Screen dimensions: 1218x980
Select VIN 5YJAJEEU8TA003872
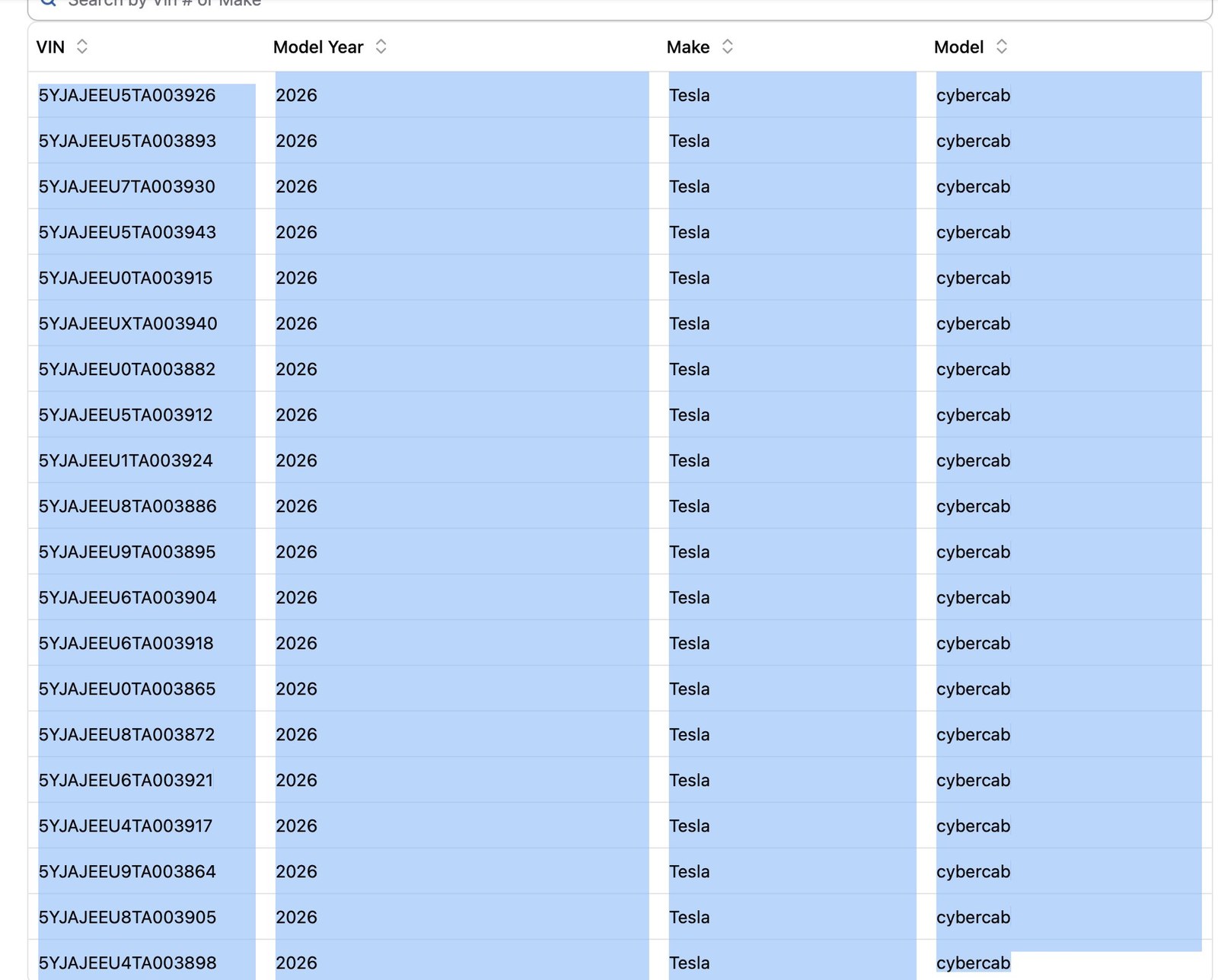tap(127, 734)
